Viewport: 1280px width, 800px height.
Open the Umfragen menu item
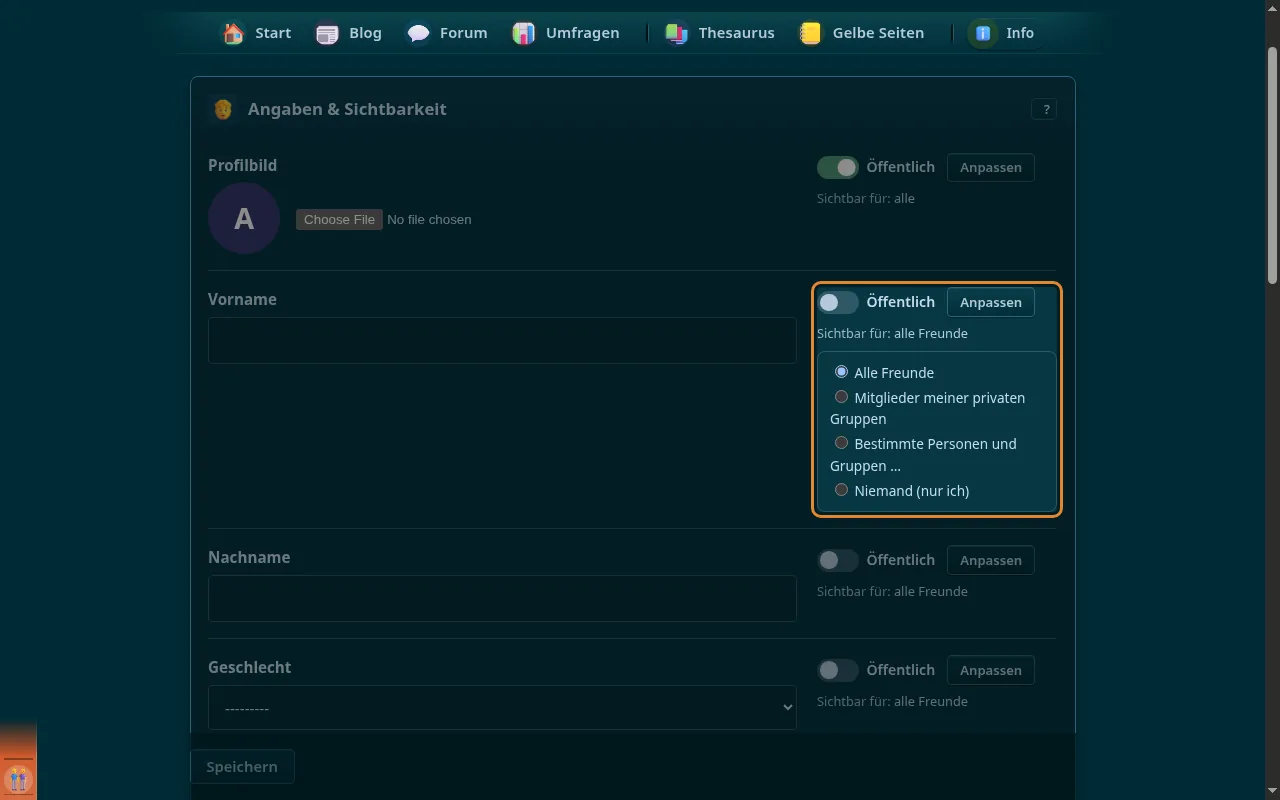tap(566, 33)
